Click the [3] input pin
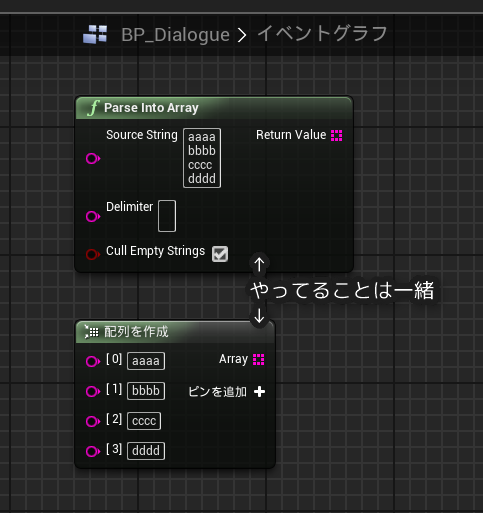 pos(93,451)
